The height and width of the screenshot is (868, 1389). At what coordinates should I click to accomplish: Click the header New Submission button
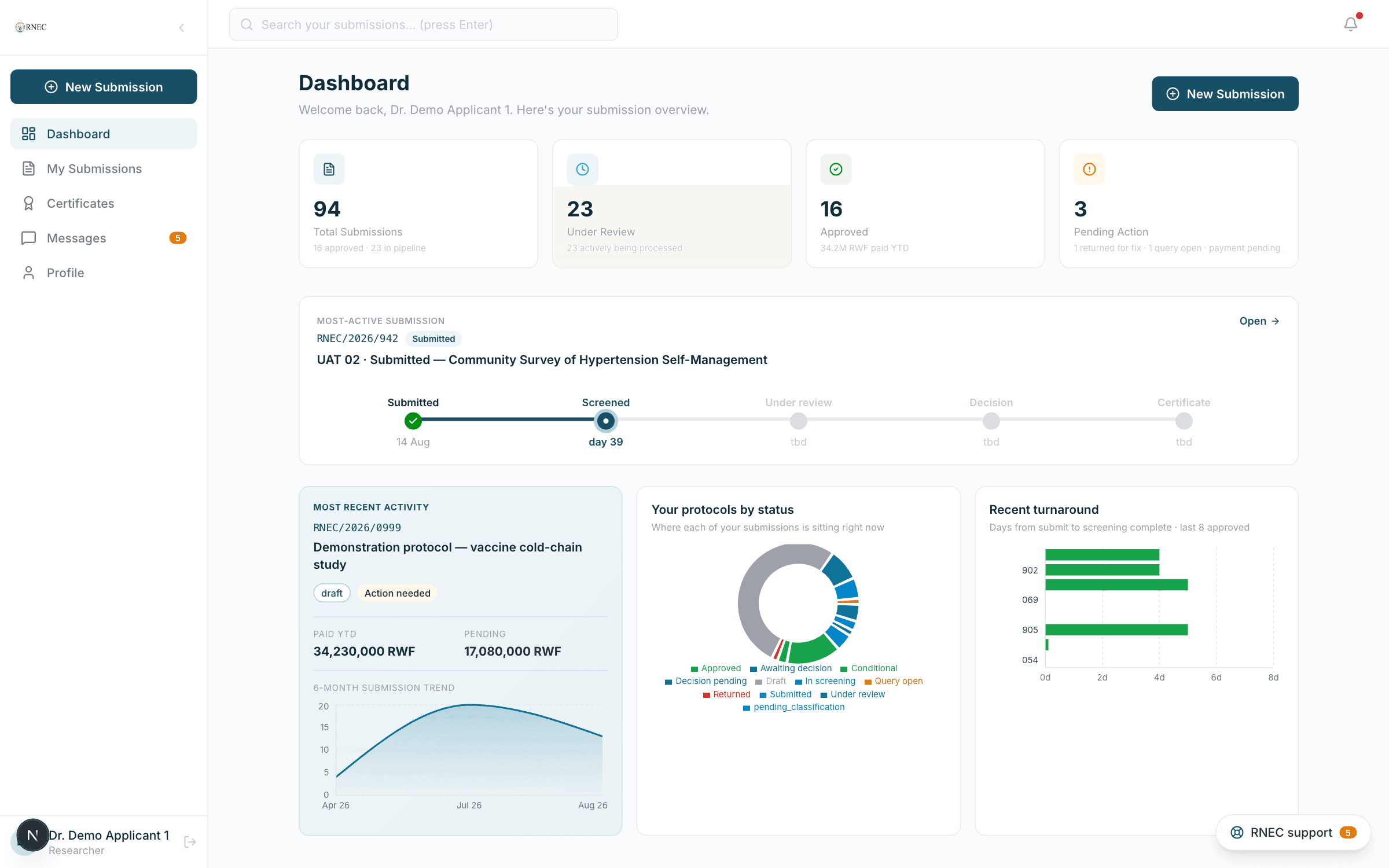(x=1225, y=94)
